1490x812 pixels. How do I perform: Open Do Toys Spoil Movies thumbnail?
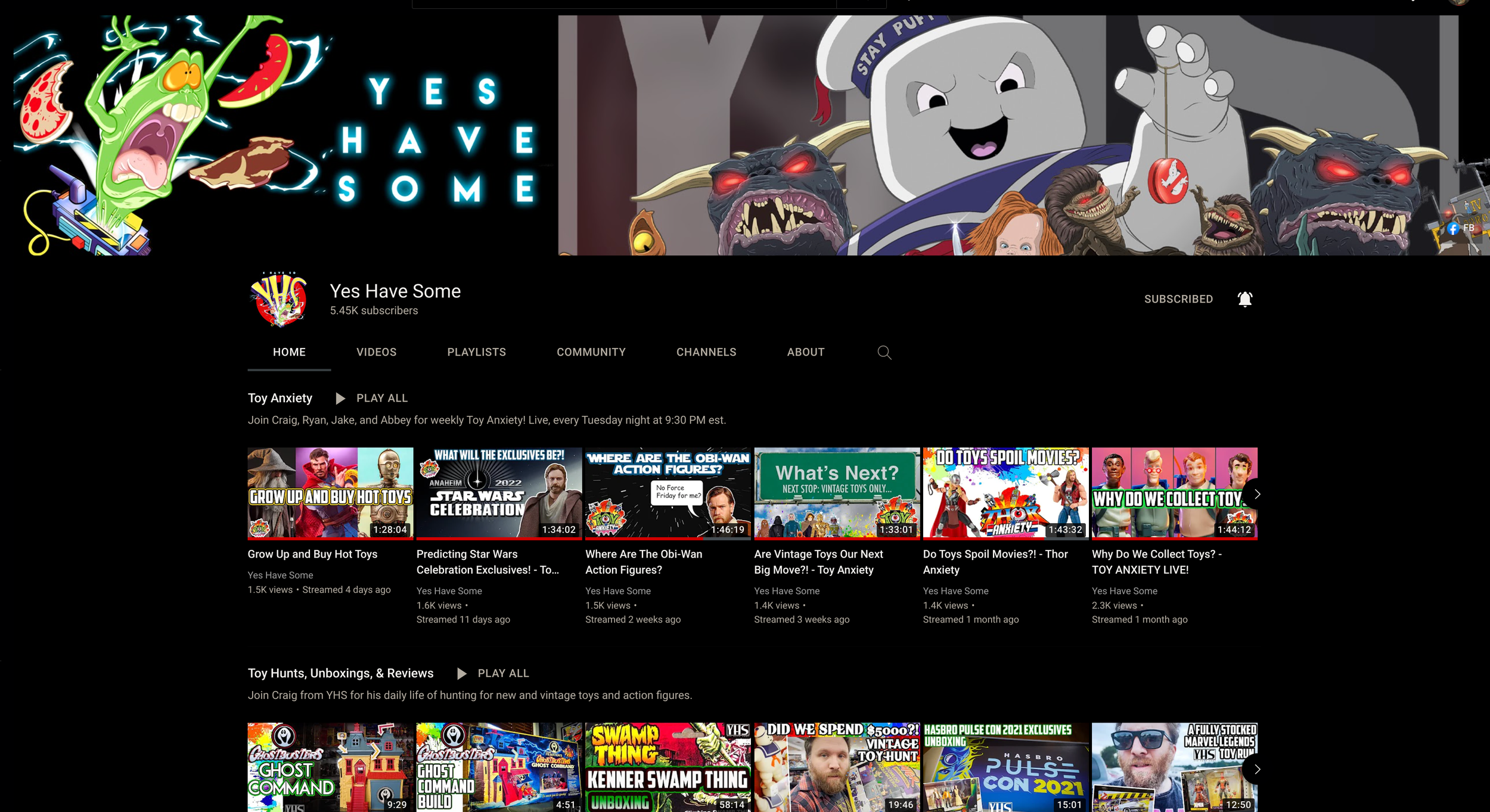coord(1005,494)
